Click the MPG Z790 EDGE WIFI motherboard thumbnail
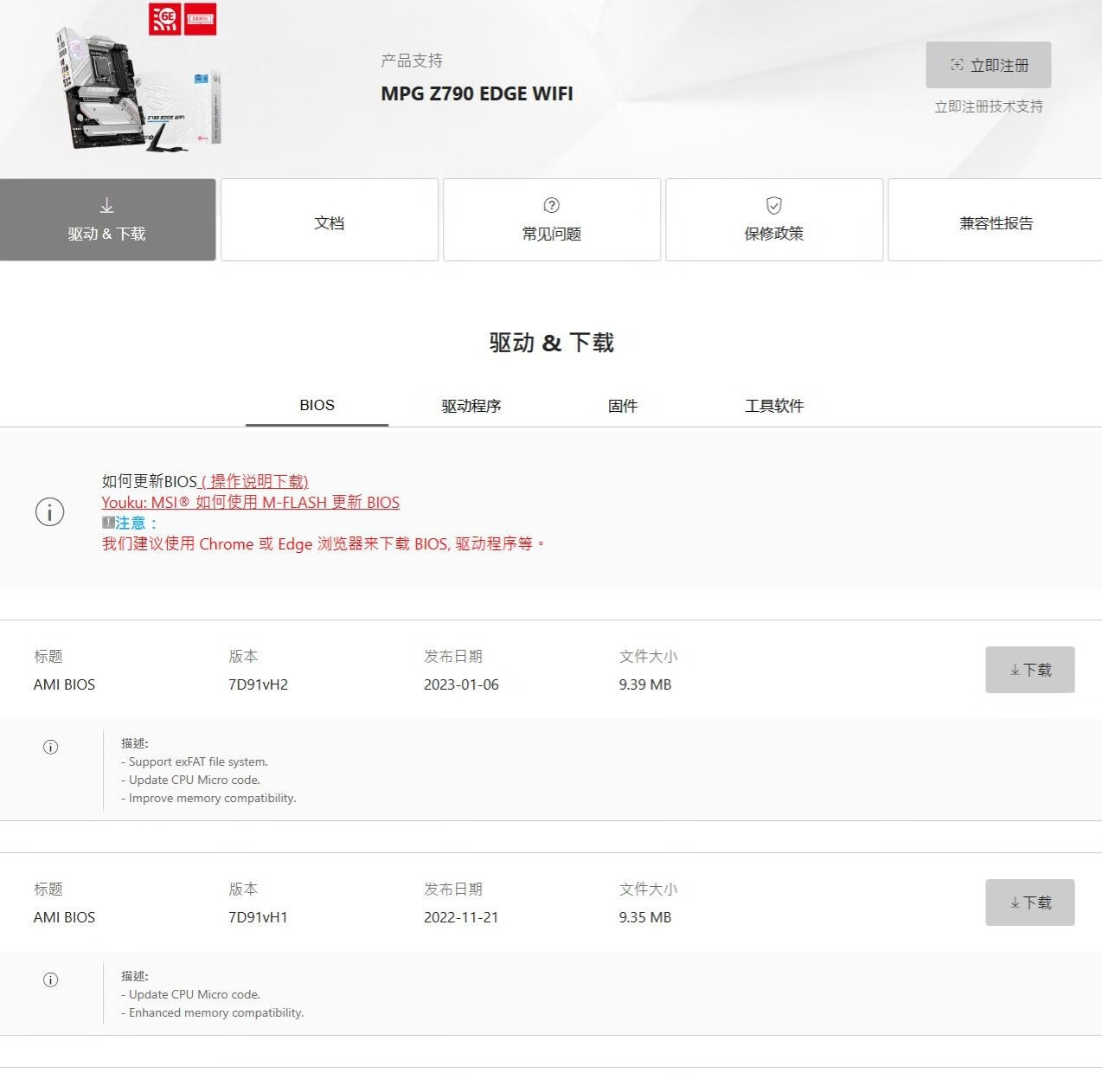The height and width of the screenshot is (1092, 1102). (140, 89)
